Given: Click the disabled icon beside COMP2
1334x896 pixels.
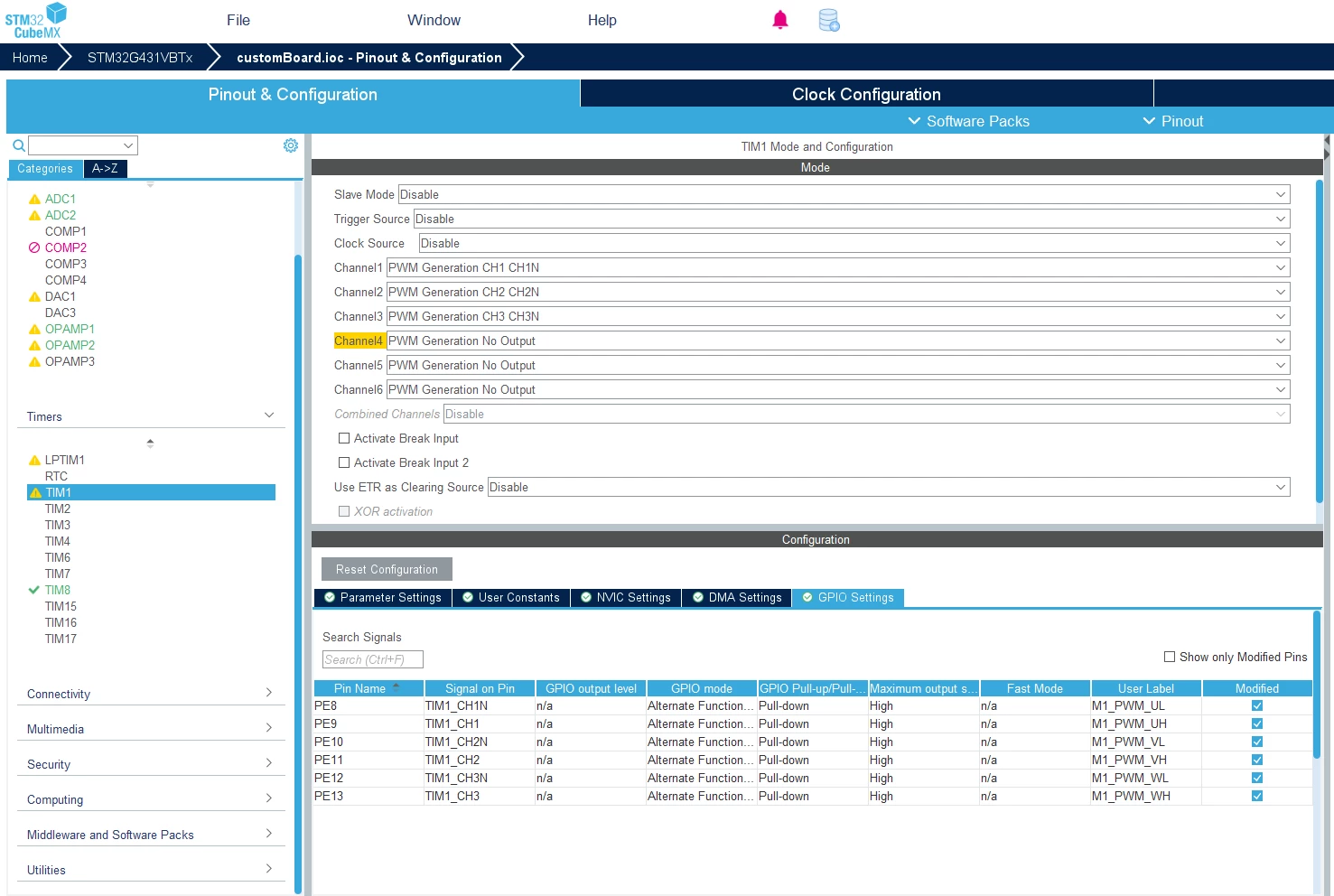Looking at the screenshot, I should (x=35, y=247).
